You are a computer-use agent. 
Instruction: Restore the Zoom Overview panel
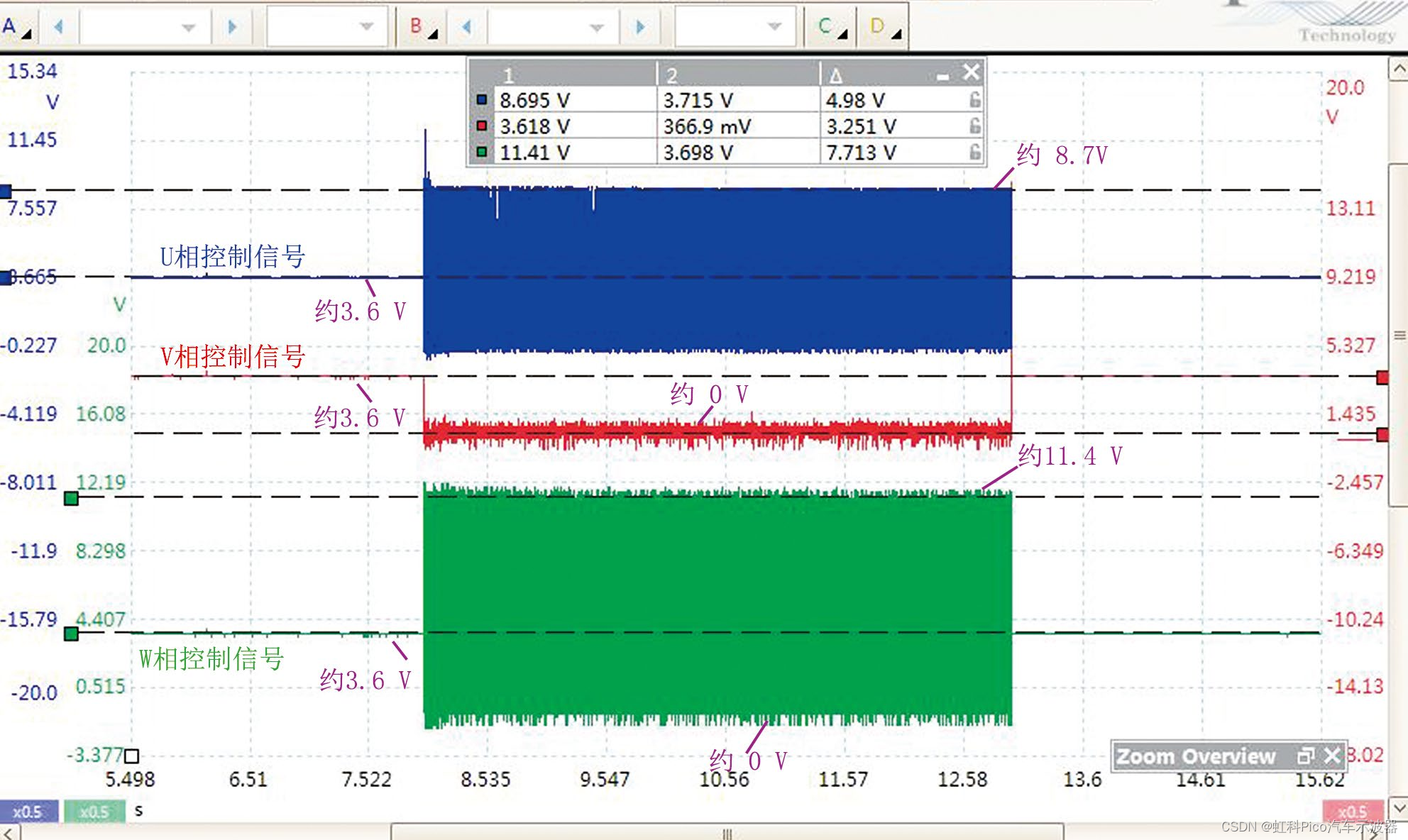[1306, 756]
